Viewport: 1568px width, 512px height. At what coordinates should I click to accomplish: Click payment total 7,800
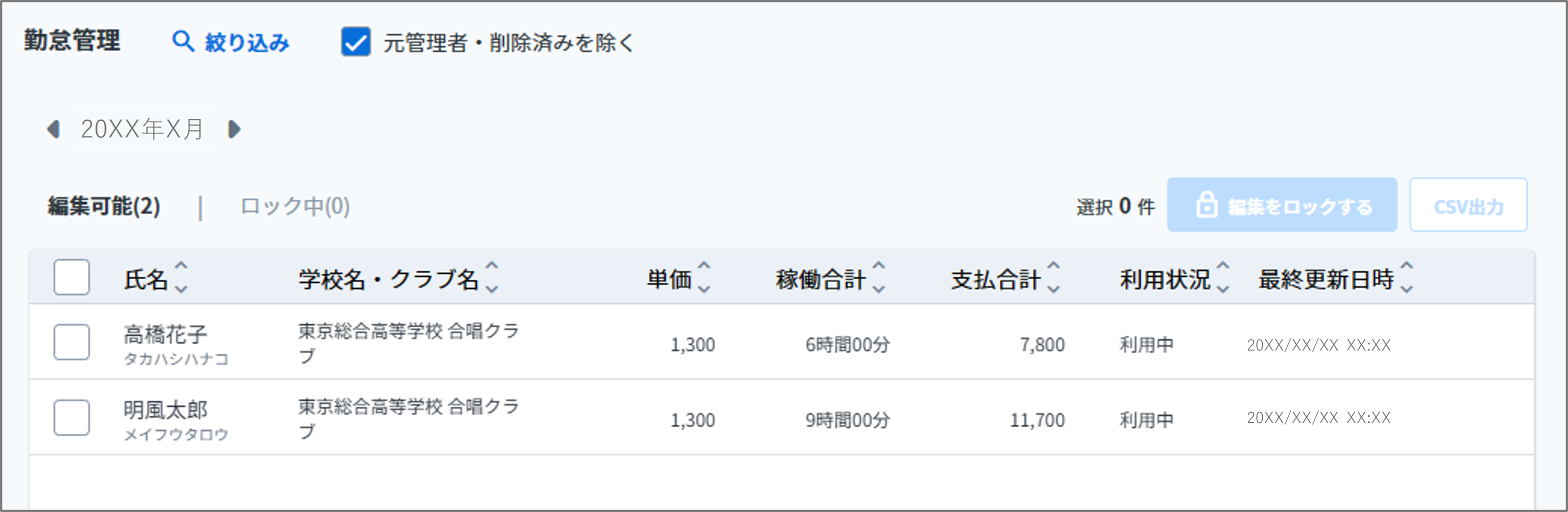click(x=1043, y=345)
